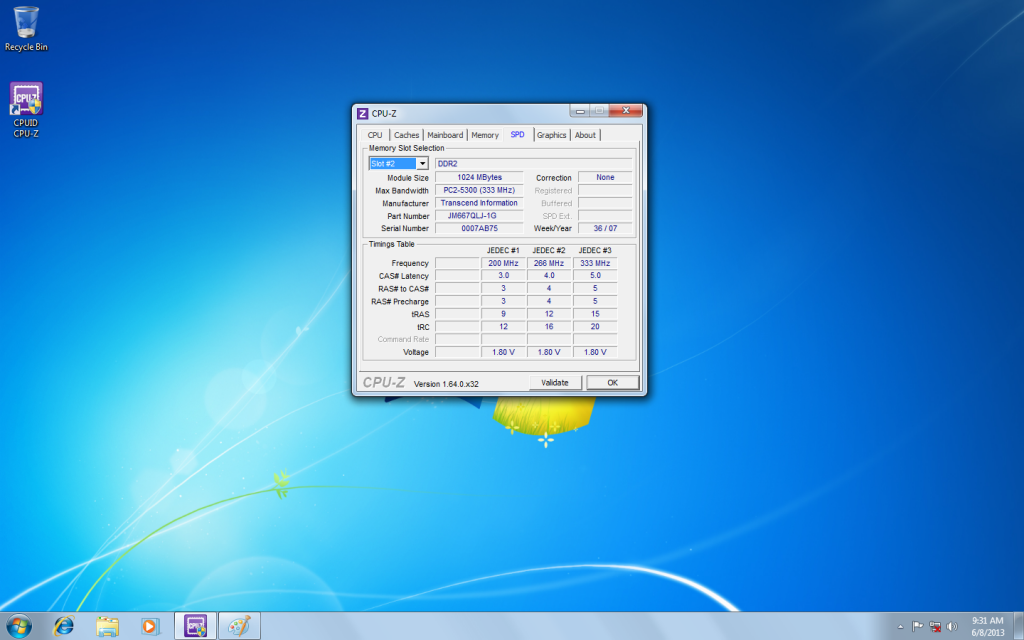This screenshot has height=640, width=1024.
Task: Click the volume speaker tray icon
Action: 954,626
